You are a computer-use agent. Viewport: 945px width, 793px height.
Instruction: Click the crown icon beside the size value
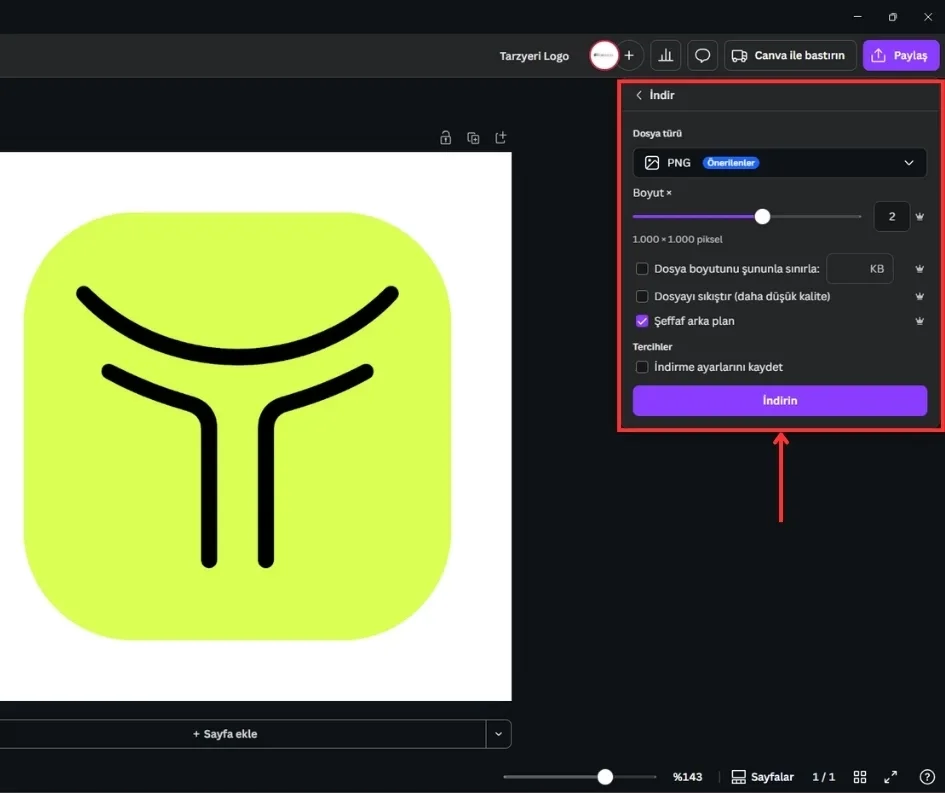920,216
